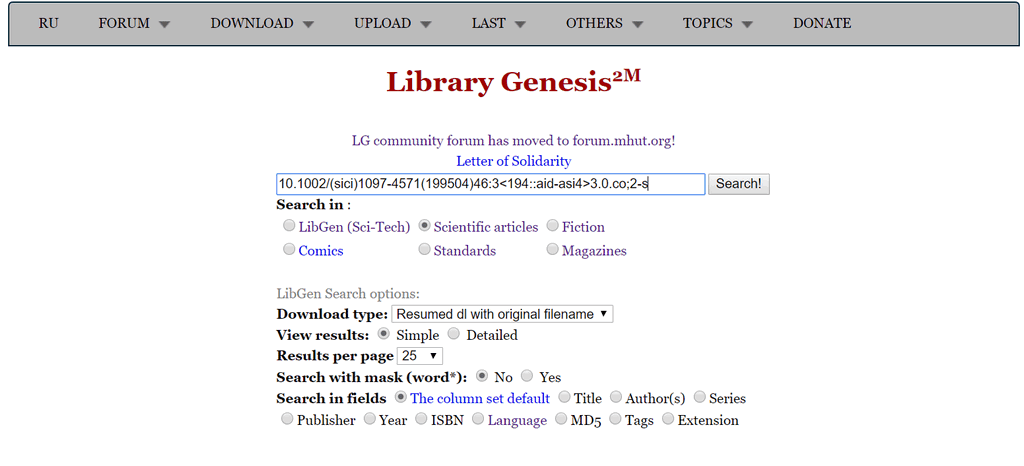Open the LG community forum moved notice
This screenshot has width=1024, height=466.
click(x=513, y=140)
